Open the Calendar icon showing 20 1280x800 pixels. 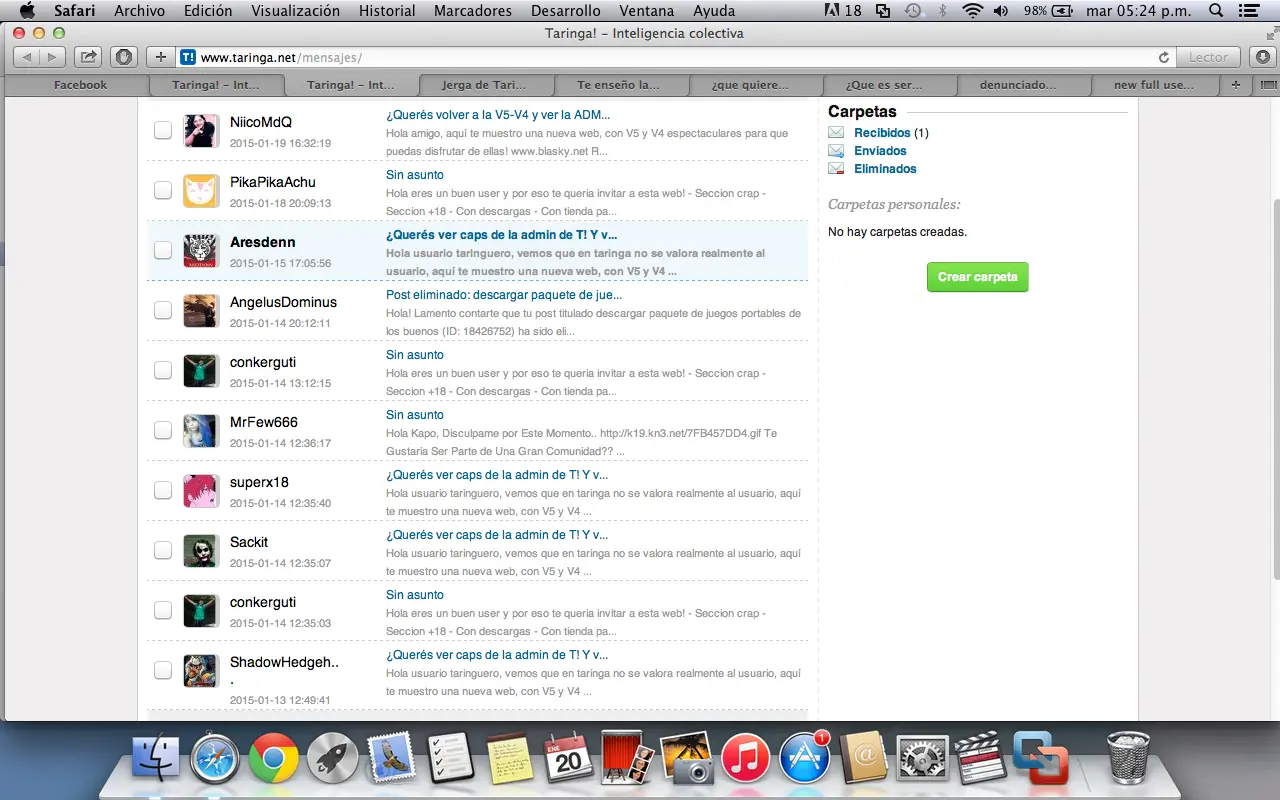(x=568, y=757)
